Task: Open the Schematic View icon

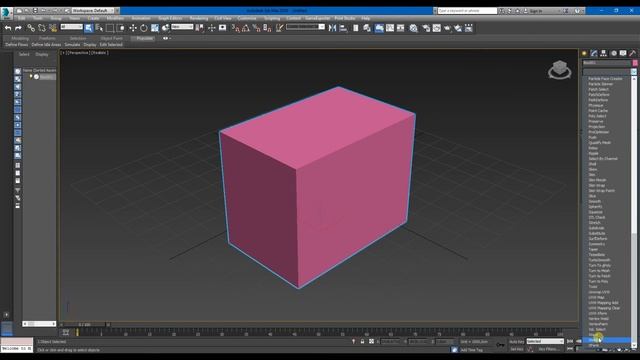Action: tap(400, 28)
